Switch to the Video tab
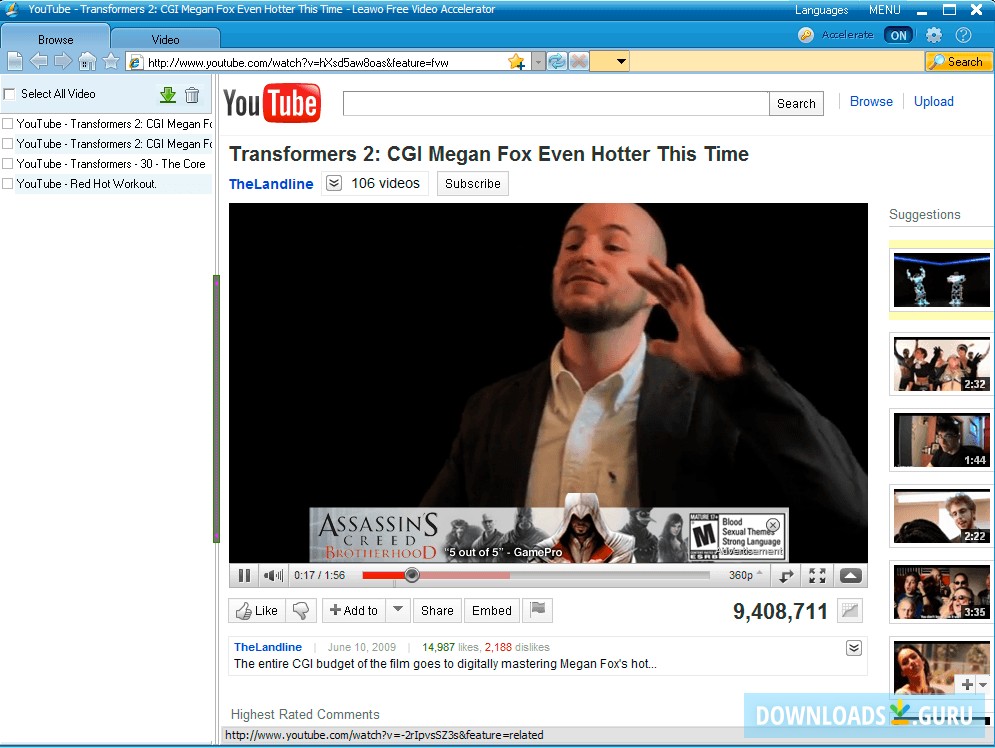 tap(166, 39)
